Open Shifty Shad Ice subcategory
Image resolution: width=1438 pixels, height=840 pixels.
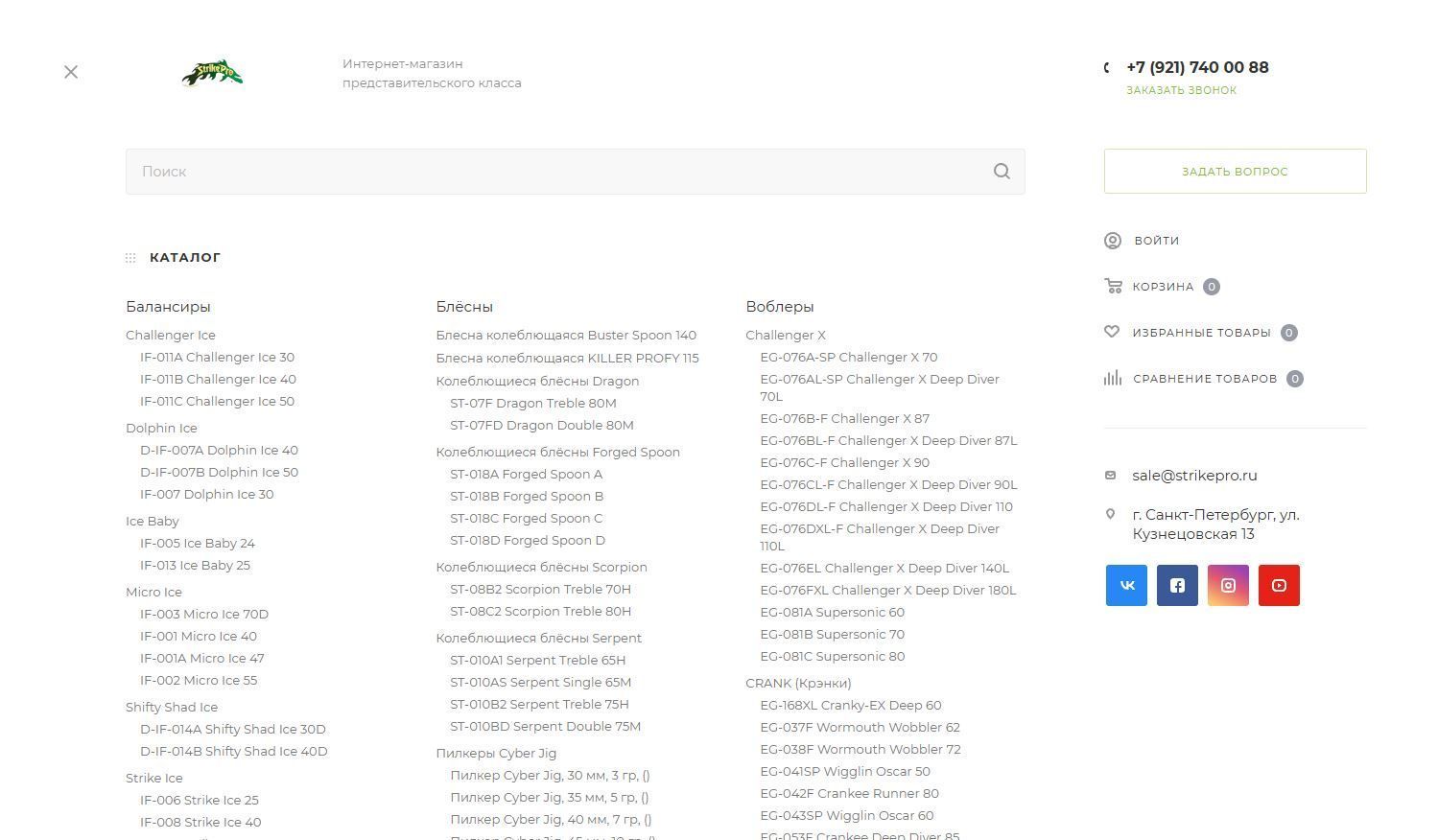(x=172, y=707)
